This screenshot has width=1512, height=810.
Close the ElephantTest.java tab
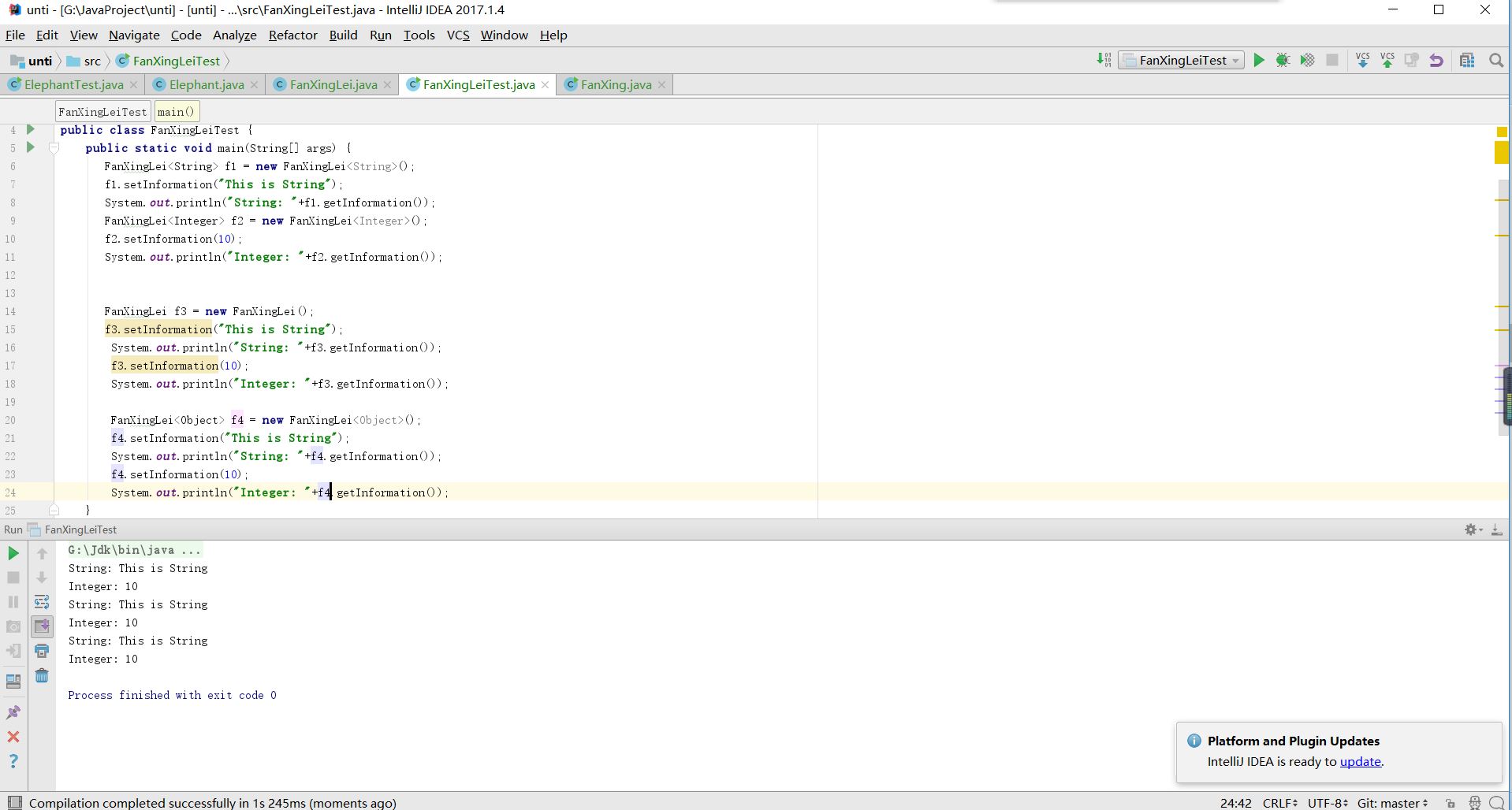[x=133, y=85]
